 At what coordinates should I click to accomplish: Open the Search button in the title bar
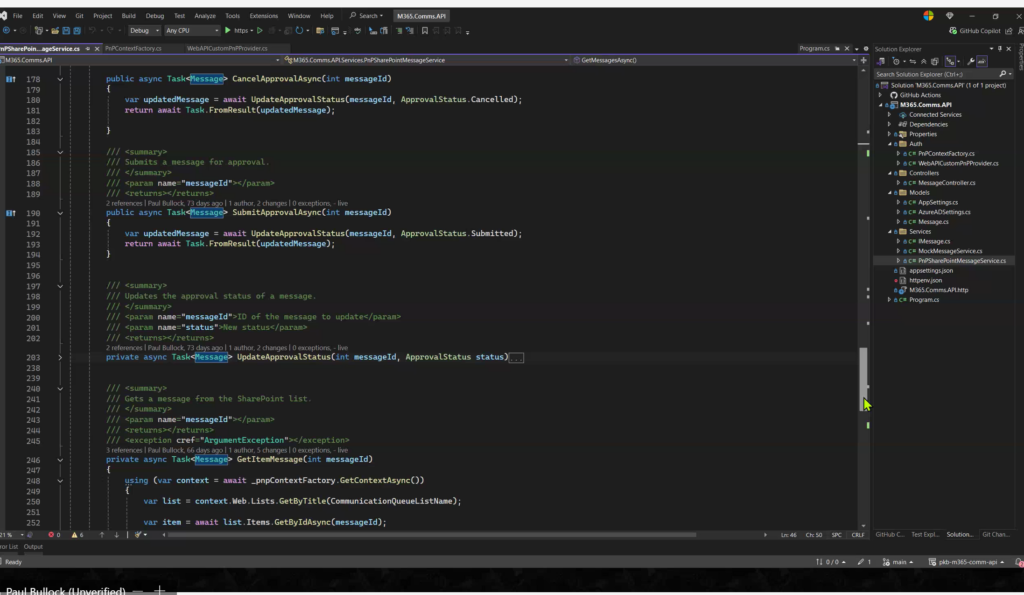(366, 16)
